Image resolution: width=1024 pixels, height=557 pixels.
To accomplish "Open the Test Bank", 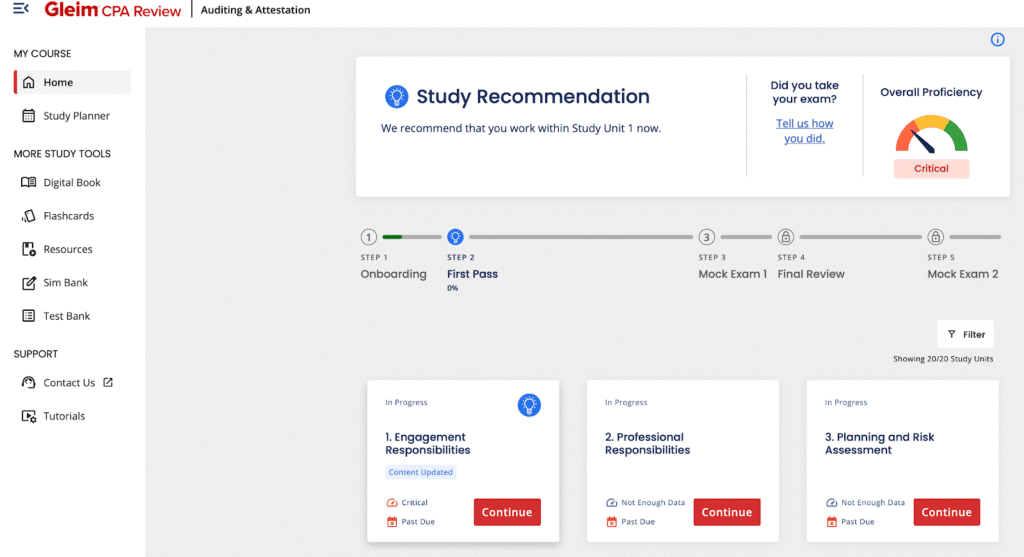I will click(66, 316).
